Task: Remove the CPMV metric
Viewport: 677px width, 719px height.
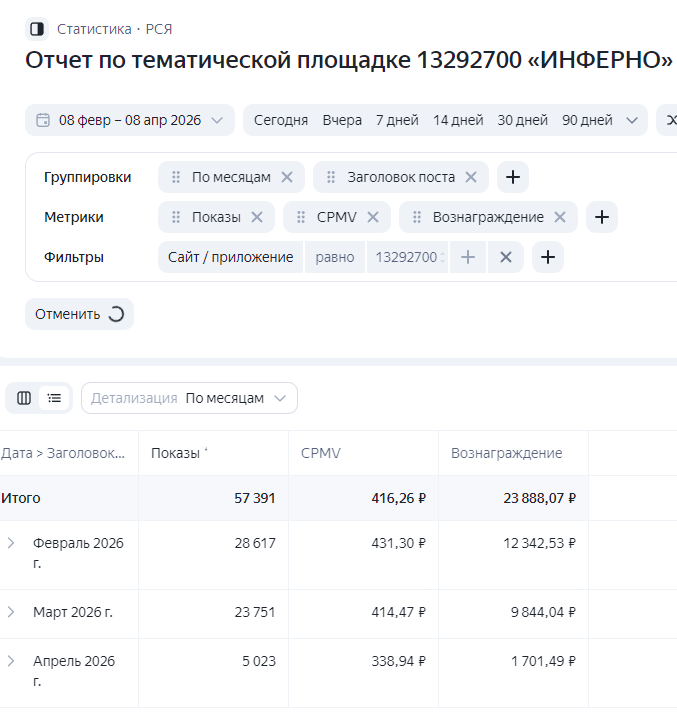Action: click(x=373, y=217)
